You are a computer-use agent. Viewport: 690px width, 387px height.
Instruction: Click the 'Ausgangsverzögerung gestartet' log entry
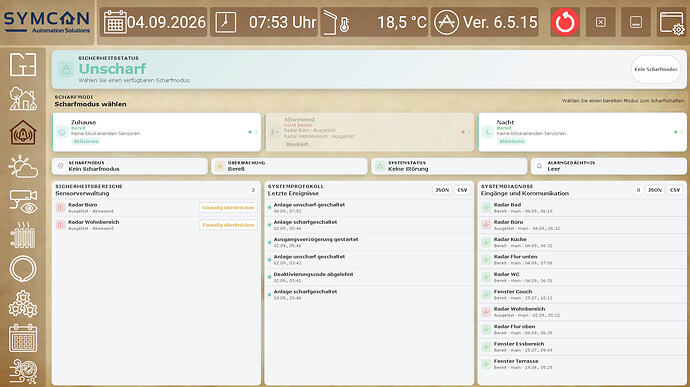click(369, 243)
